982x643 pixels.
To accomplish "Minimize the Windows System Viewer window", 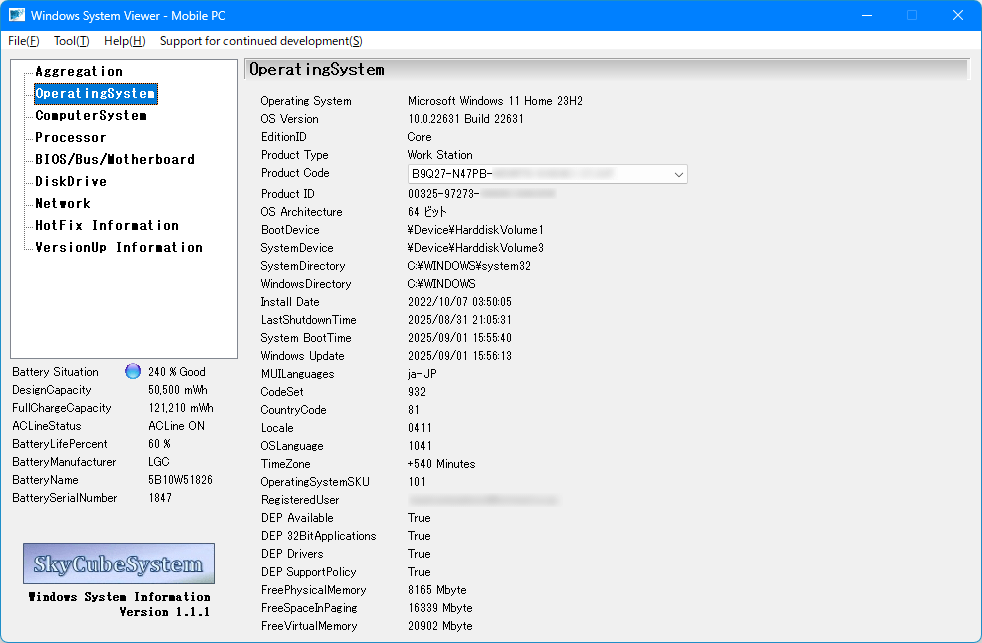I will (867, 15).
